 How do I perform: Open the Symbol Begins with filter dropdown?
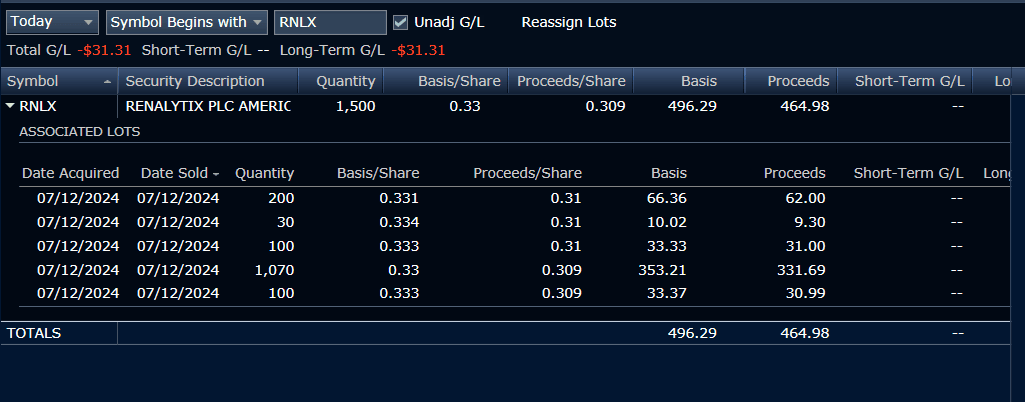[187, 22]
